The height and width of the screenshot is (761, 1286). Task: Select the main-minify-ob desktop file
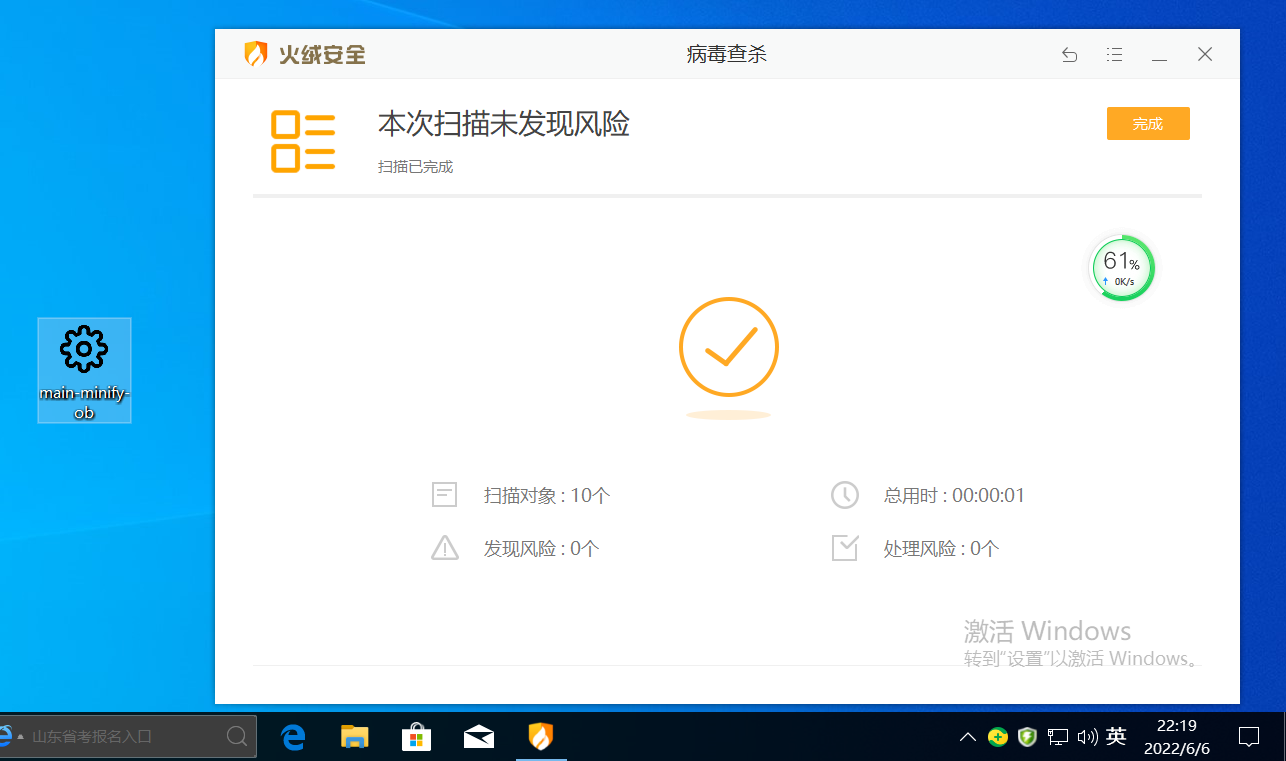point(84,371)
